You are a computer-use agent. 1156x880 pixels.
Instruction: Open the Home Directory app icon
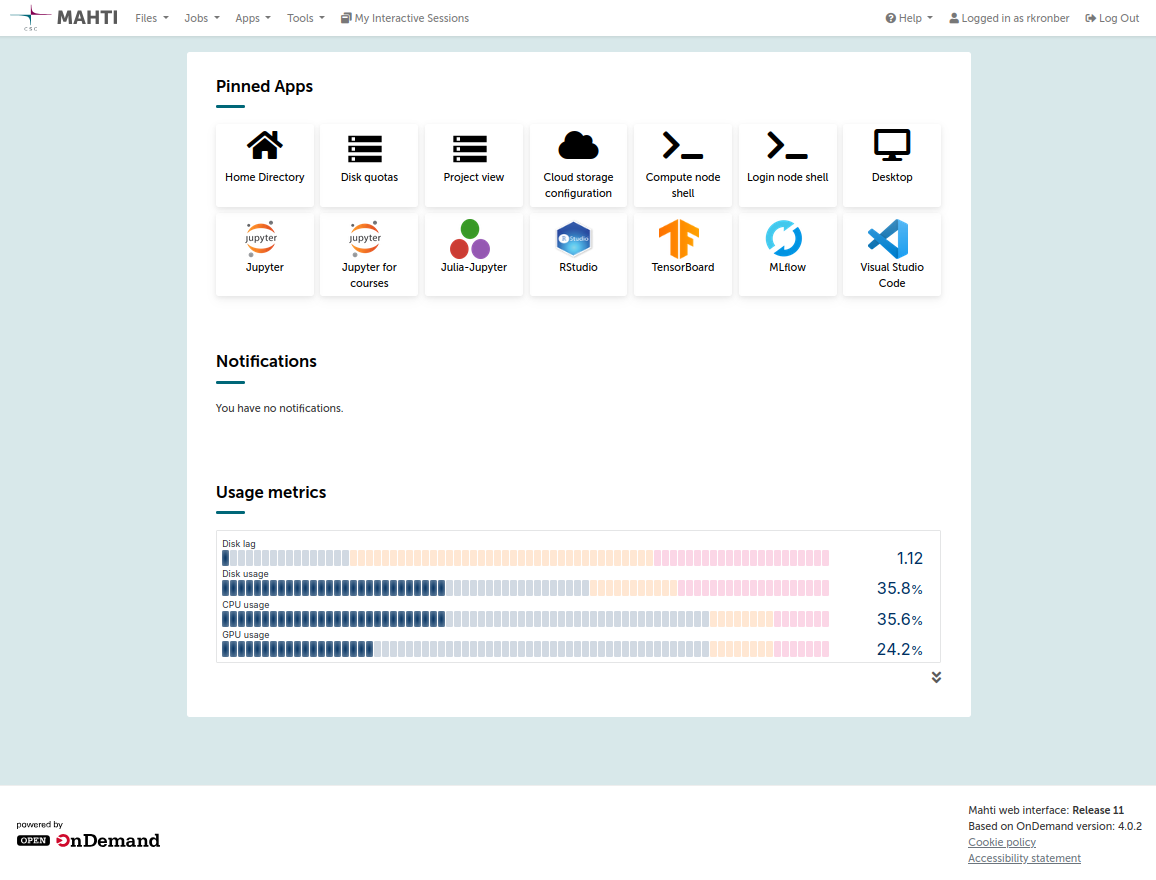(264, 146)
